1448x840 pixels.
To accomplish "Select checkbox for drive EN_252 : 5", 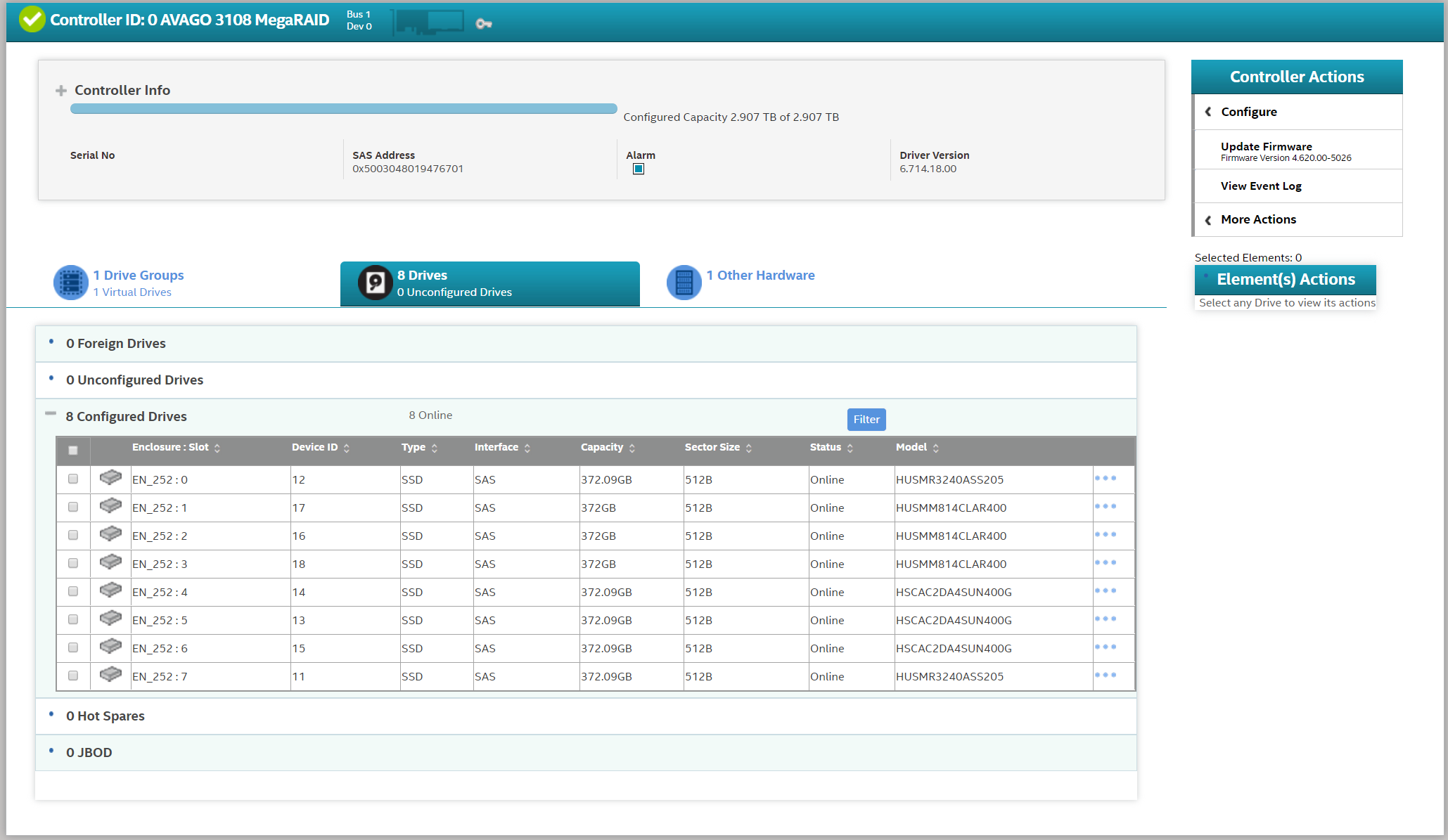I will click(x=73, y=619).
